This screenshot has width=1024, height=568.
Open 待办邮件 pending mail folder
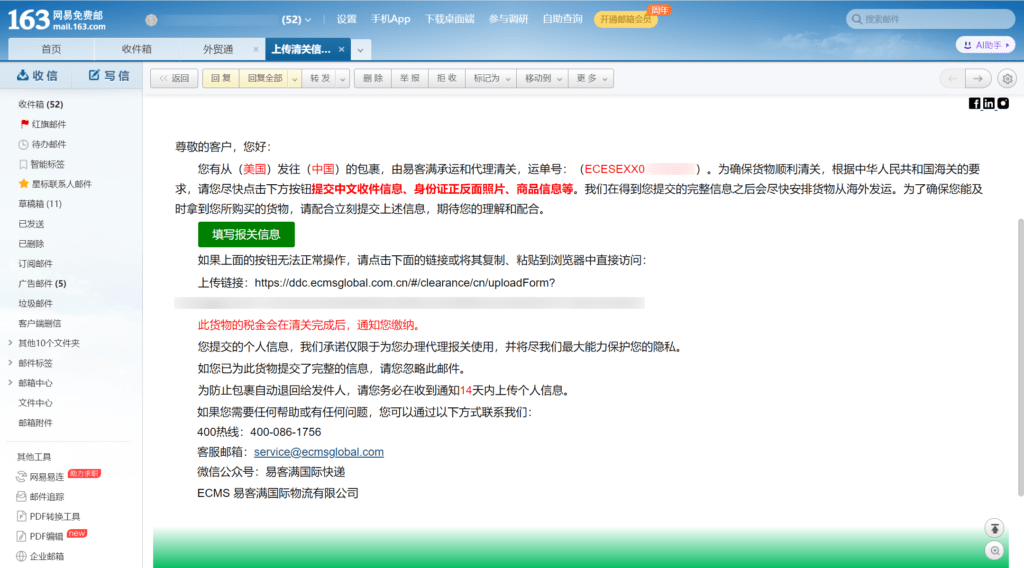[x=43, y=144]
